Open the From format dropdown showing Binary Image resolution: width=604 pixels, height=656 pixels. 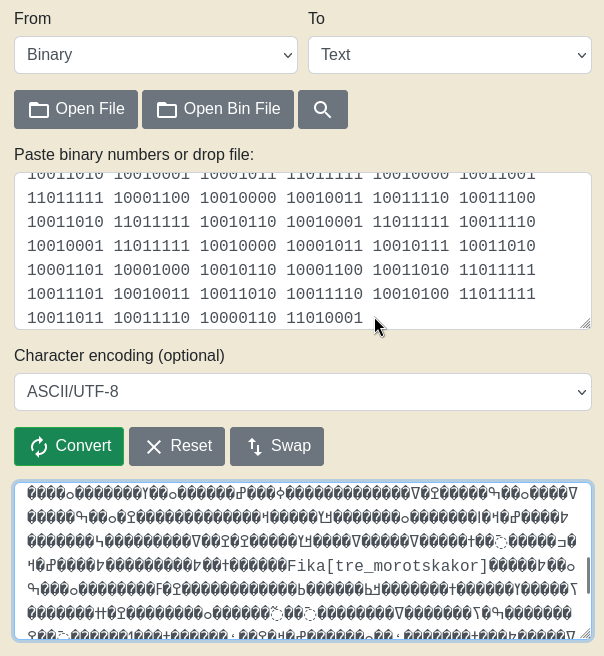pyautogui.click(x=156, y=55)
